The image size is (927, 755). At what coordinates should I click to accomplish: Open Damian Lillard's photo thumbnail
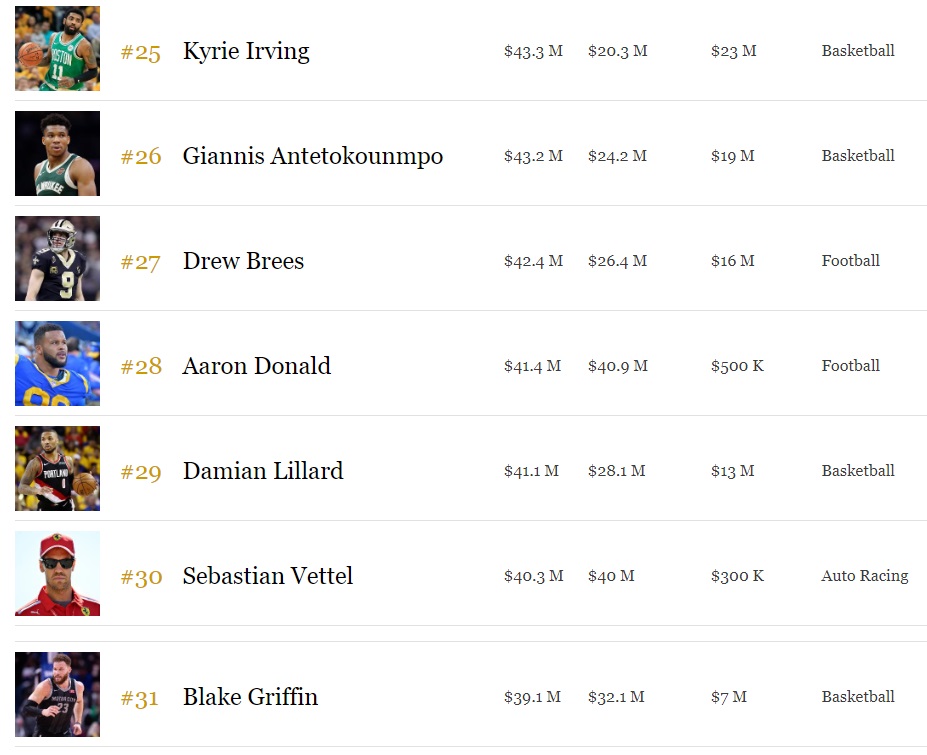point(57,468)
